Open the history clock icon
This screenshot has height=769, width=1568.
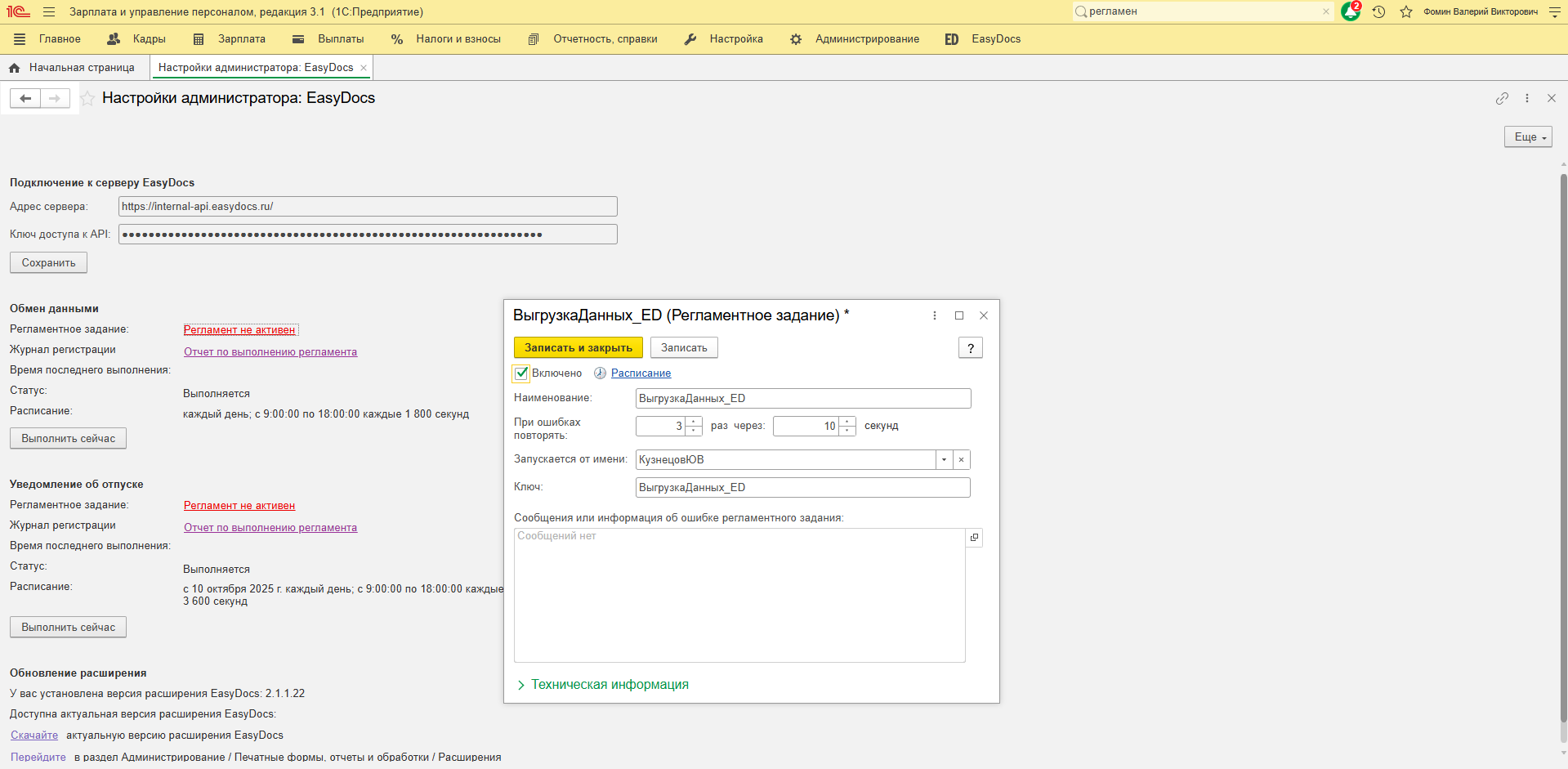point(1378,11)
